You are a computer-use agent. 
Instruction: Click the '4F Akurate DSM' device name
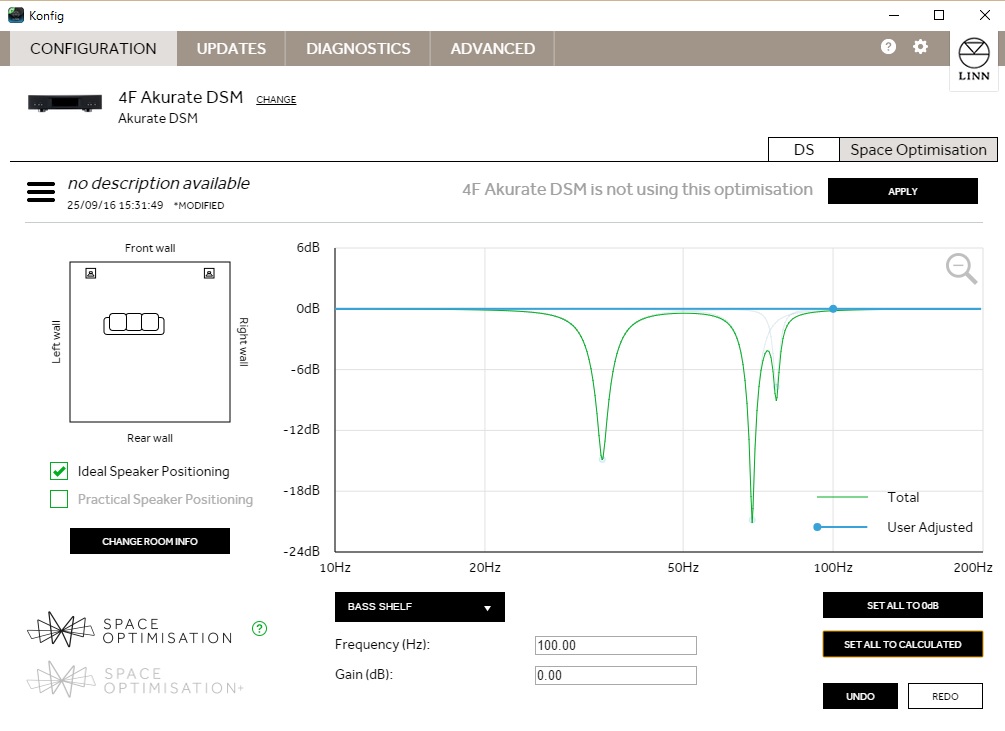tap(181, 97)
